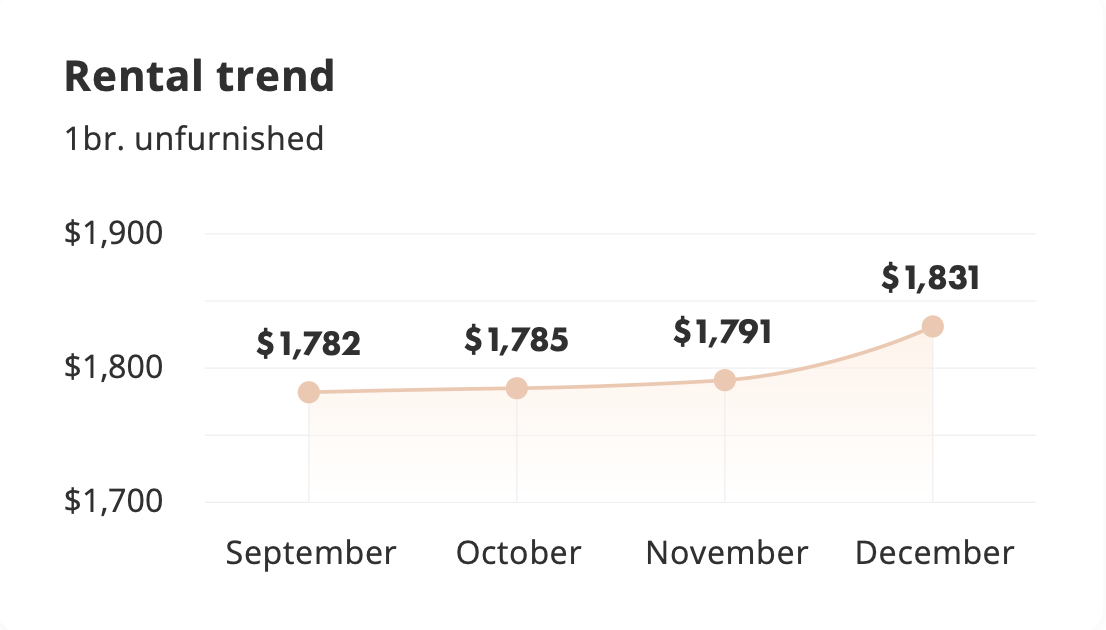Click the September data point on the line
Screen dimensions: 1106x630
309,392
